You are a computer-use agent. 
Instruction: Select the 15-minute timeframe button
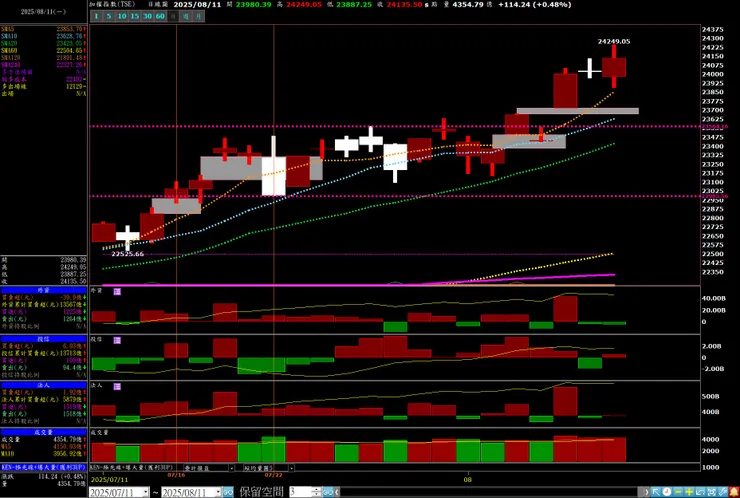click(135, 16)
